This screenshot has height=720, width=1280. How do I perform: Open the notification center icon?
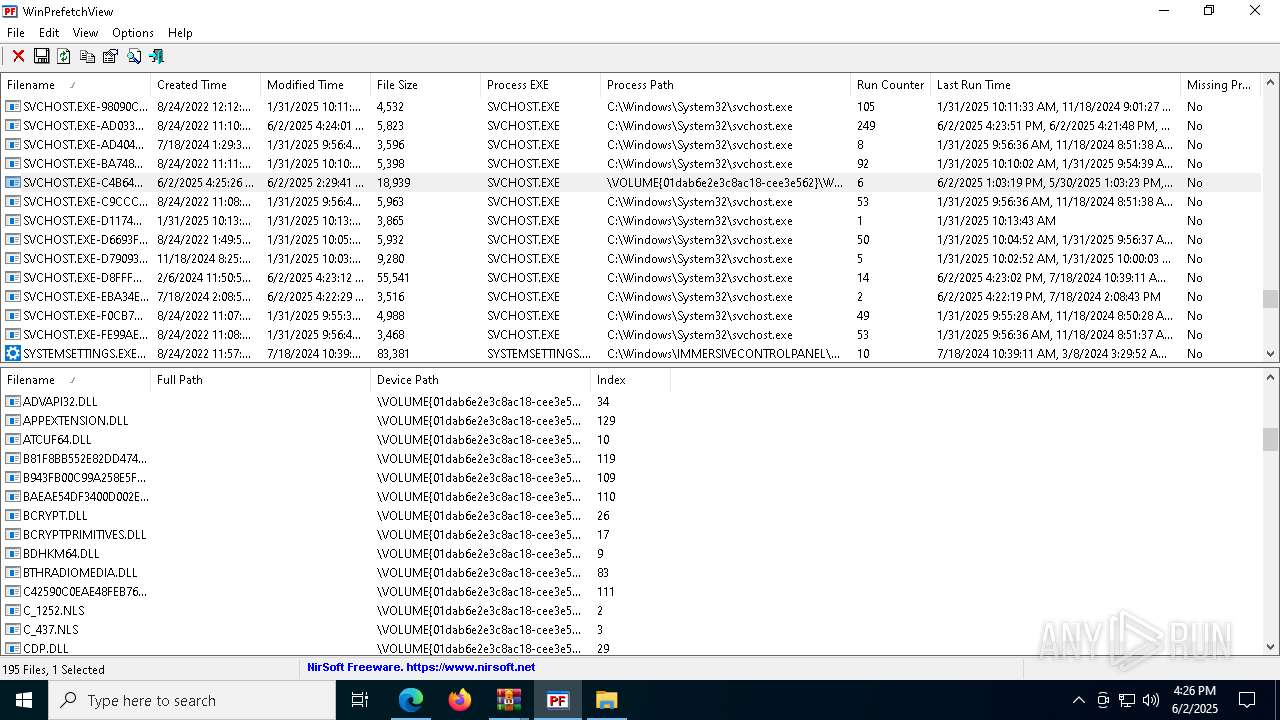tap(1247, 700)
